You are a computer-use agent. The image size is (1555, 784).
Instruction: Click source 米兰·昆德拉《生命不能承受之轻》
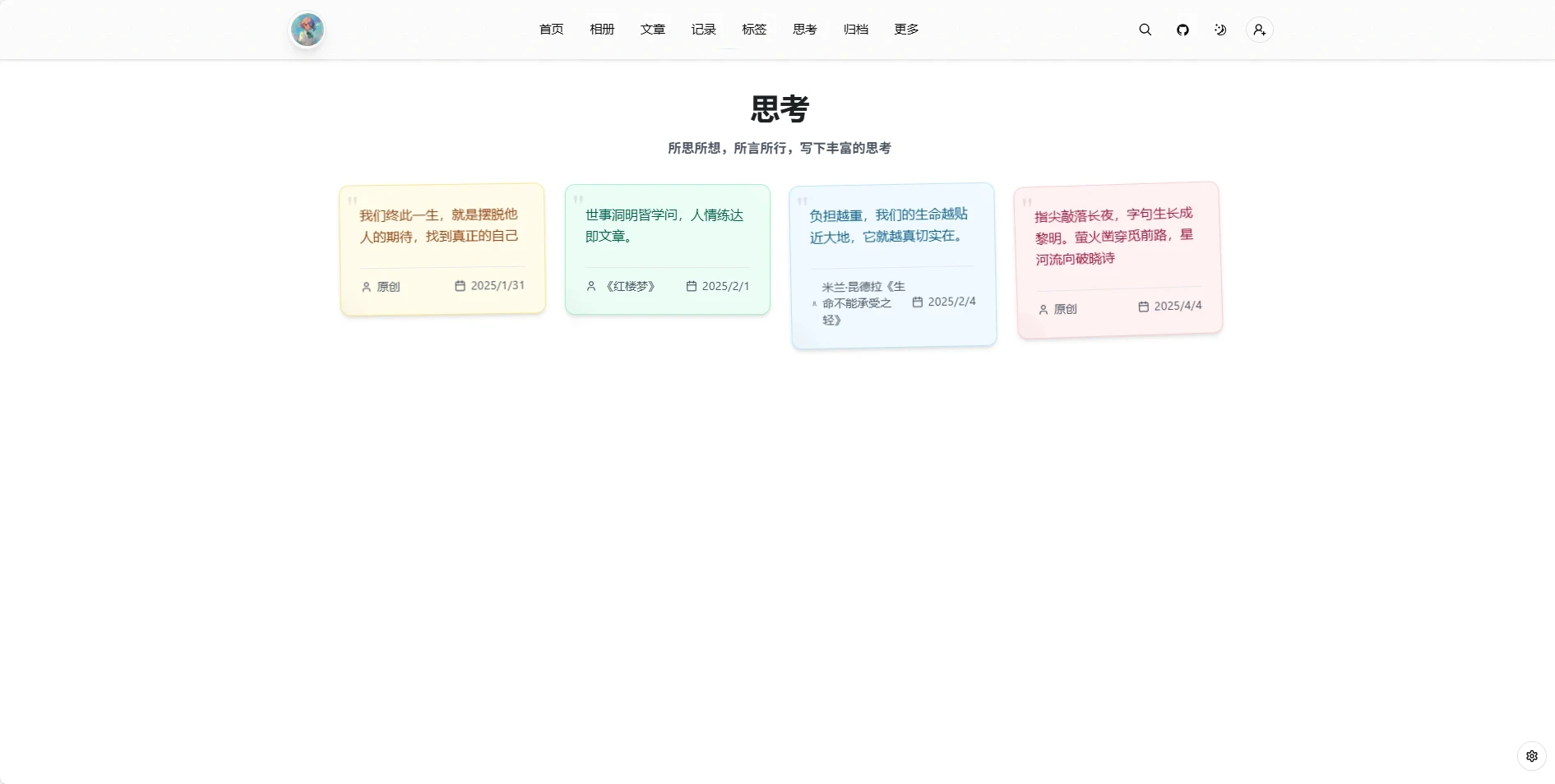[863, 303]
